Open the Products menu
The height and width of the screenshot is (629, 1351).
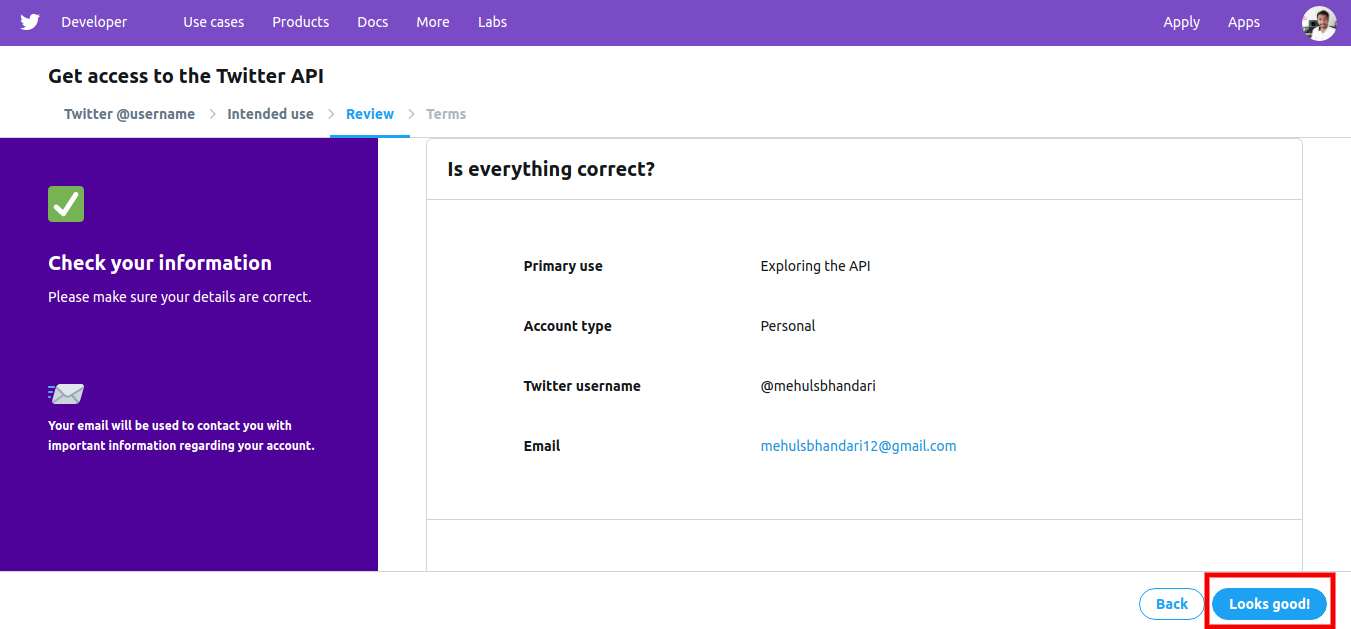[x=300, y=22]
